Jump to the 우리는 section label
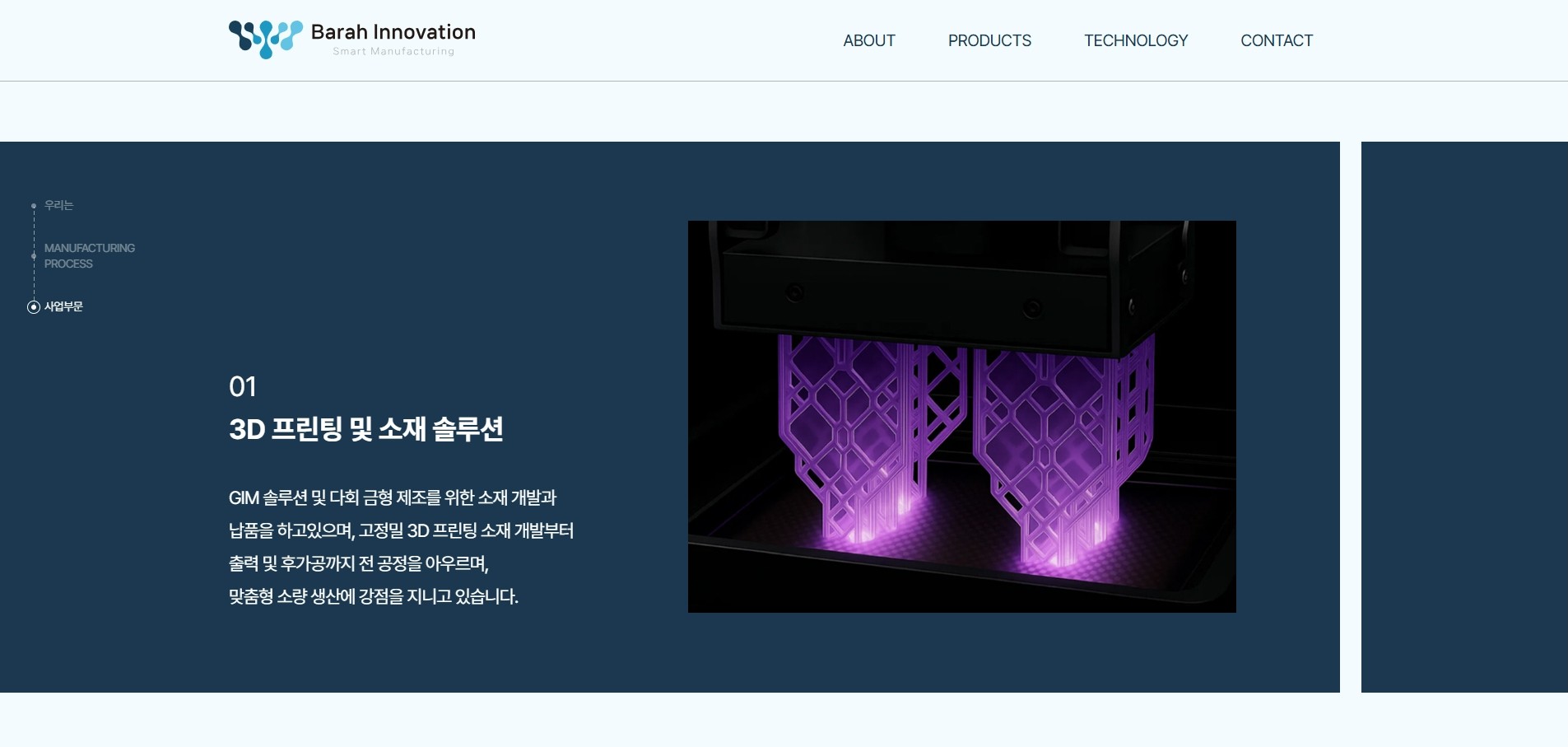Screen dimensions: 1568x747 [58, 205]
